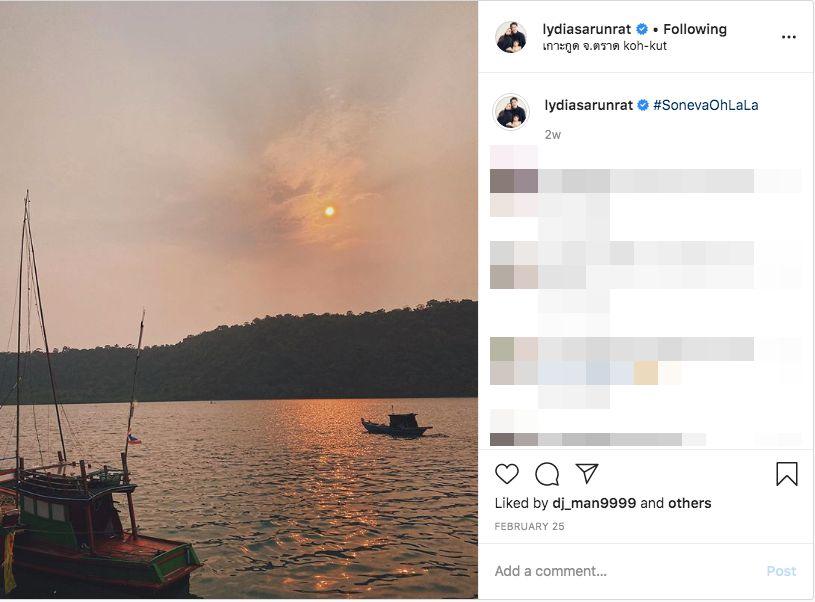
Task: Open the #SonevaOhLaLa hashtag
Action: (x=706, y=105)
